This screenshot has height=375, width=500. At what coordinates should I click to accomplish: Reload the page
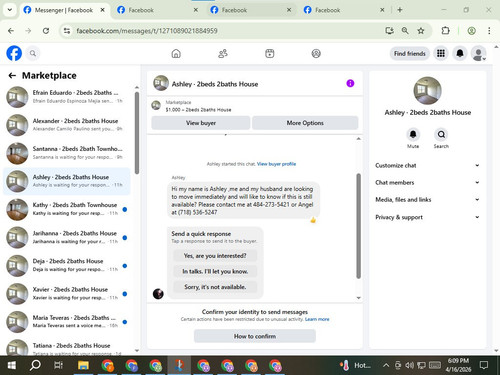tap(46, 31)
